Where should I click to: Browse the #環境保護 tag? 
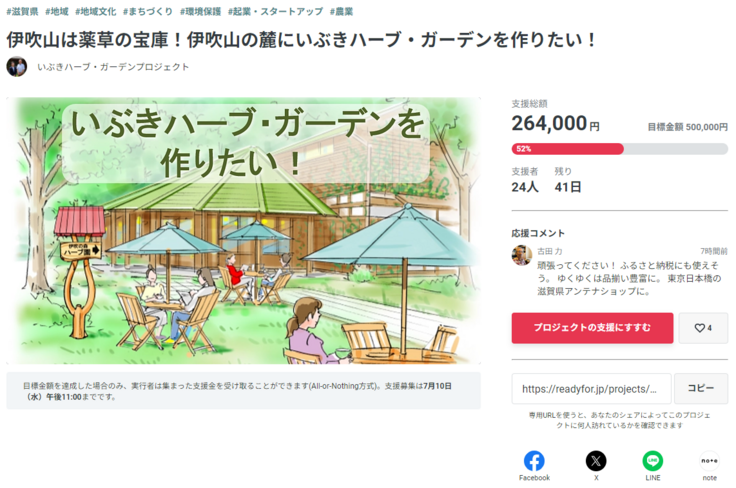point(200,12)
